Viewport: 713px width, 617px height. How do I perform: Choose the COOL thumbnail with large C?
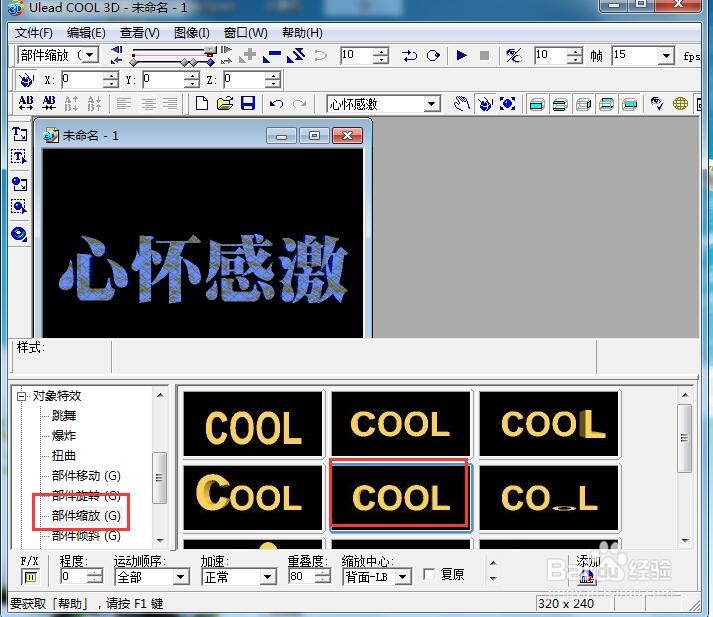click(x=252, y=497)
